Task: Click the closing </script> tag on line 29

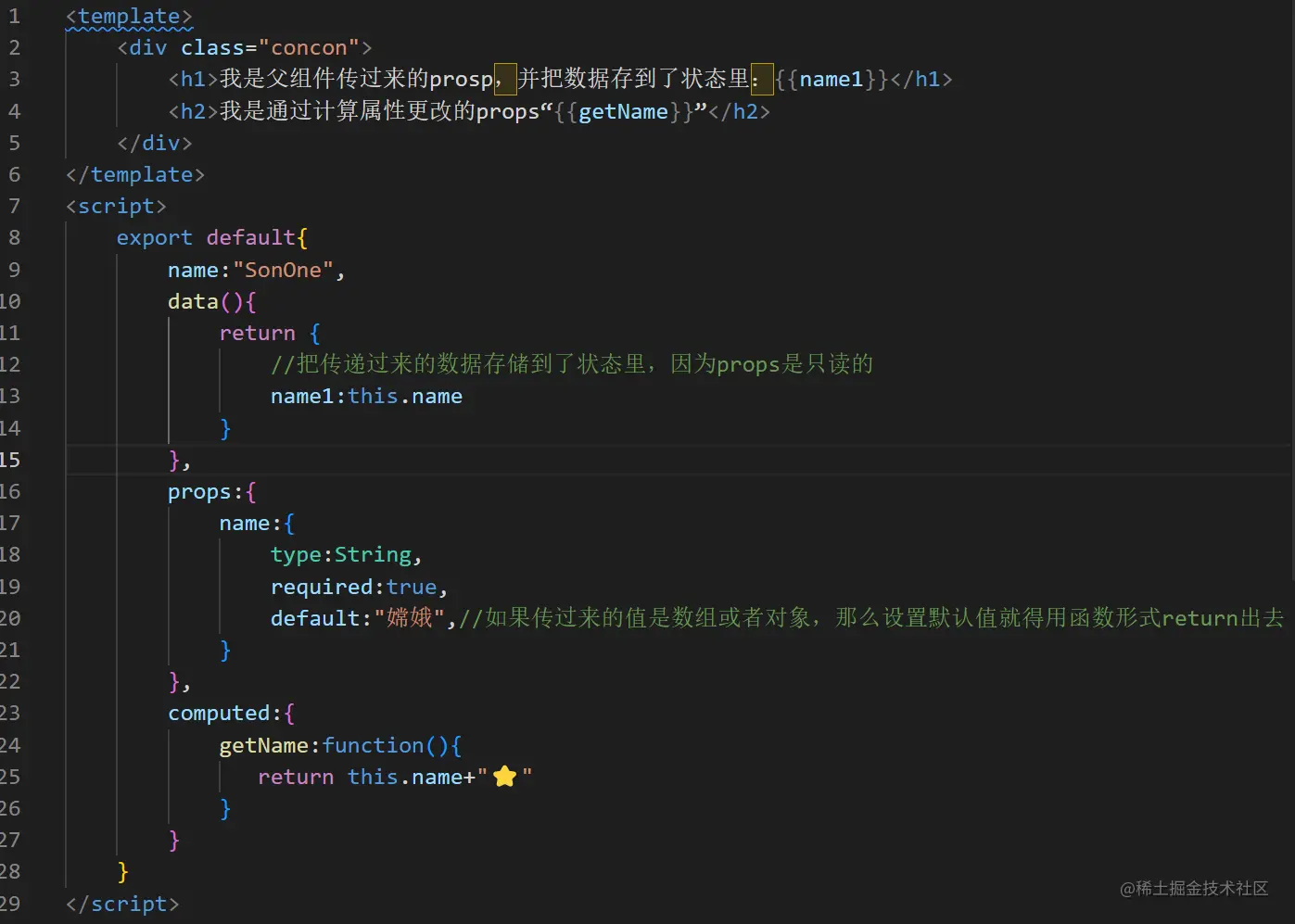Action: [x=122, y=905]
